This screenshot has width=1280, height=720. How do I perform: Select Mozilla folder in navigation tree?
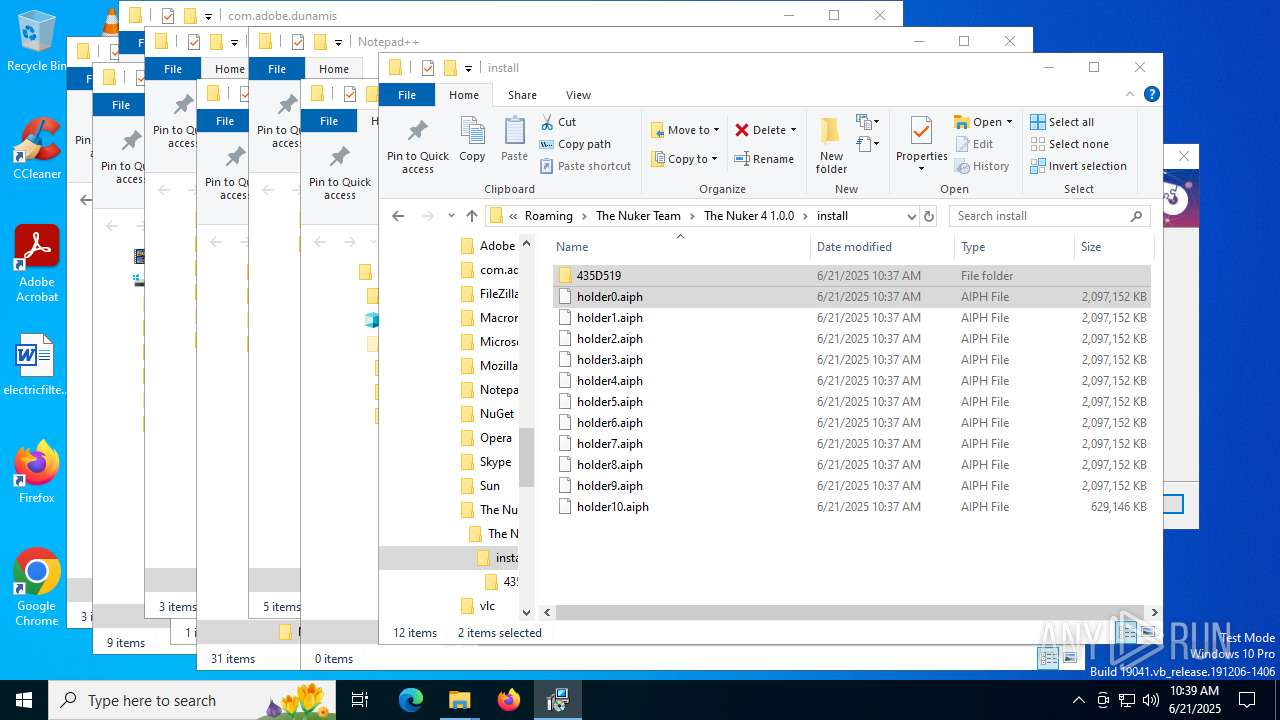[489, 366]
